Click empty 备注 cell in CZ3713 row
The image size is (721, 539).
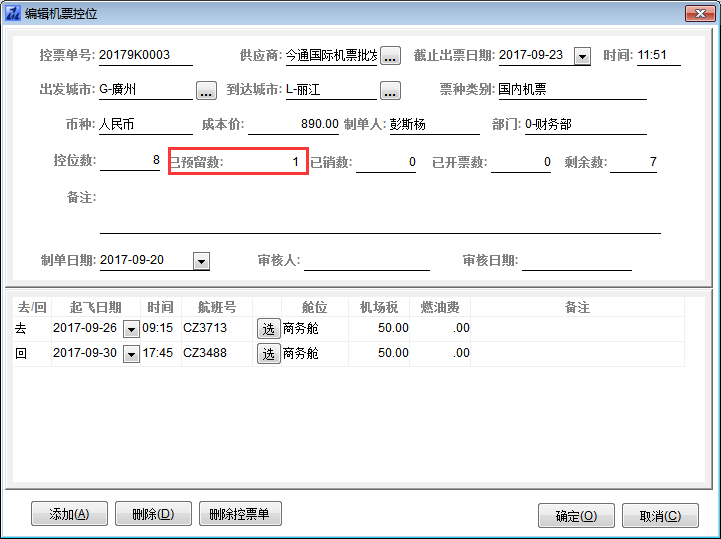tap(578, 329)
